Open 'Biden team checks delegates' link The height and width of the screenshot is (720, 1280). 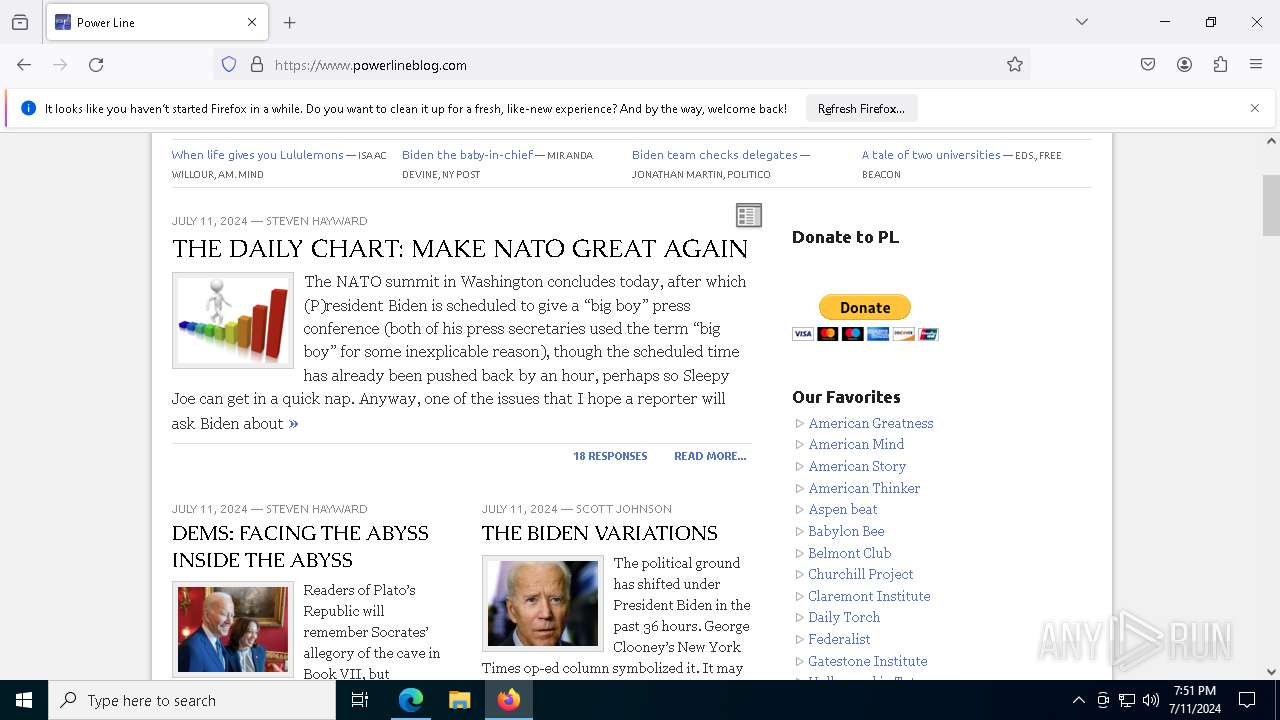coord(714,155)
